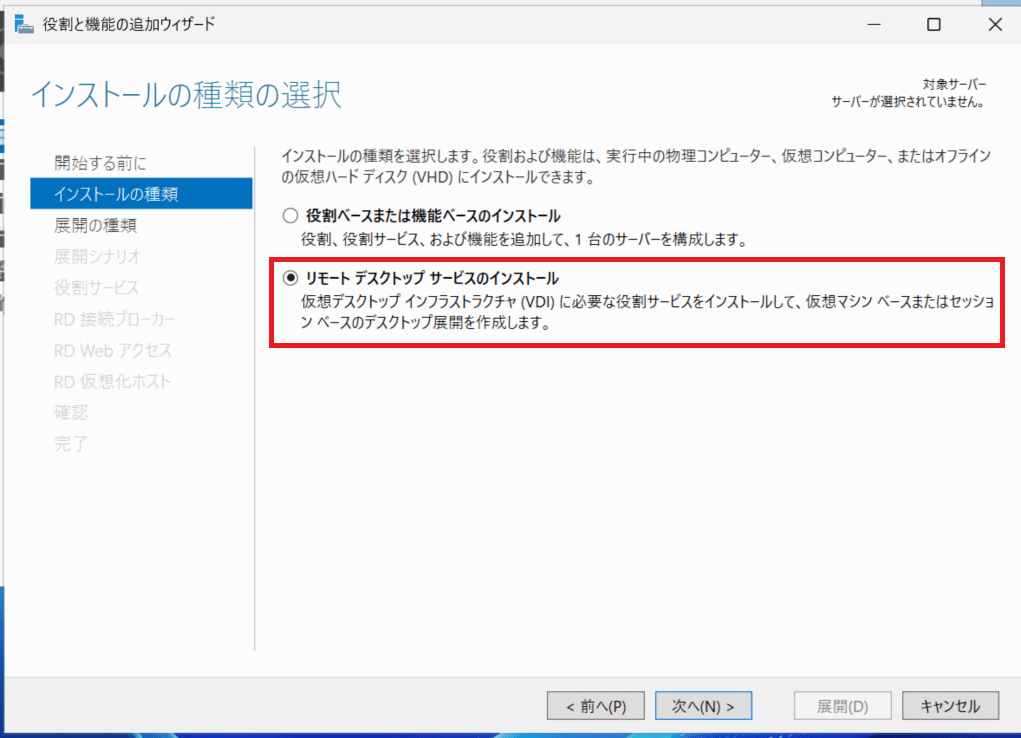Screen dimensions: 1021x738
Task: Cancel the wizard with キャンセル
Action: (x=949, y=706)
